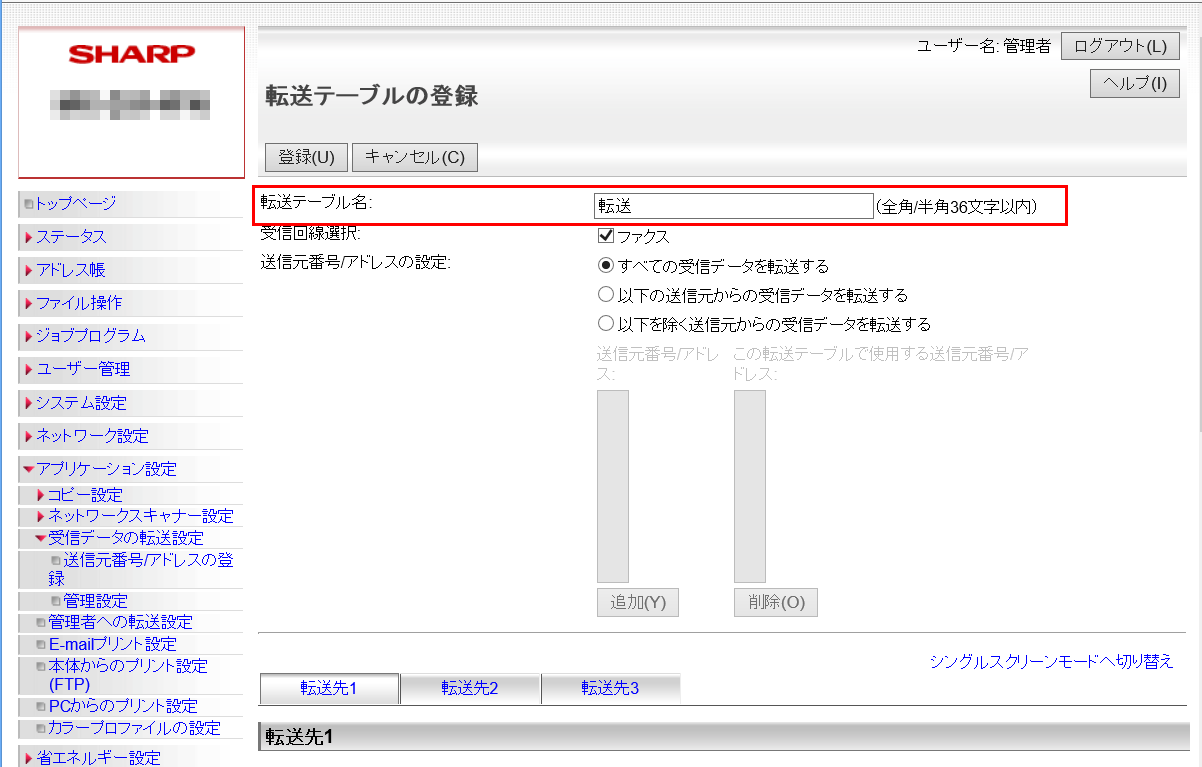The height and width of the screenshot is (767, 1202).
Task: Uncheck the ファクス checkbox
Action: [x=604, y=237]
